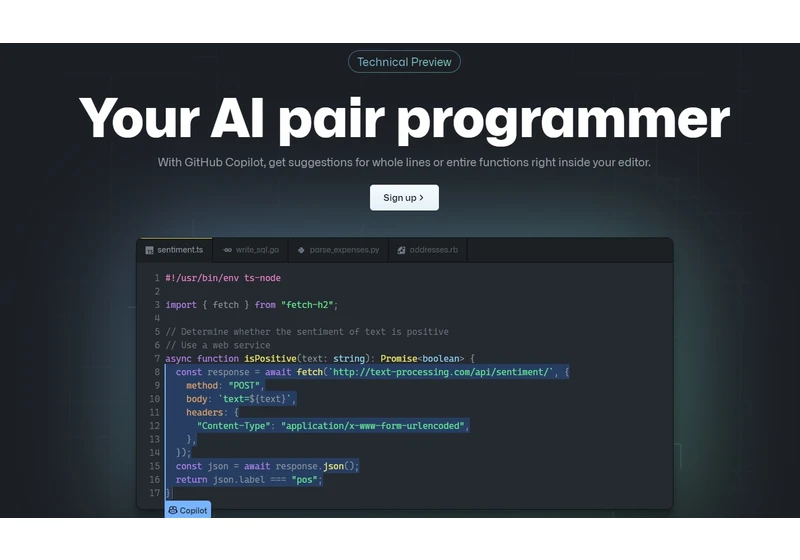
Task: Click the body: `text=${text}` line
Action: 241,399
